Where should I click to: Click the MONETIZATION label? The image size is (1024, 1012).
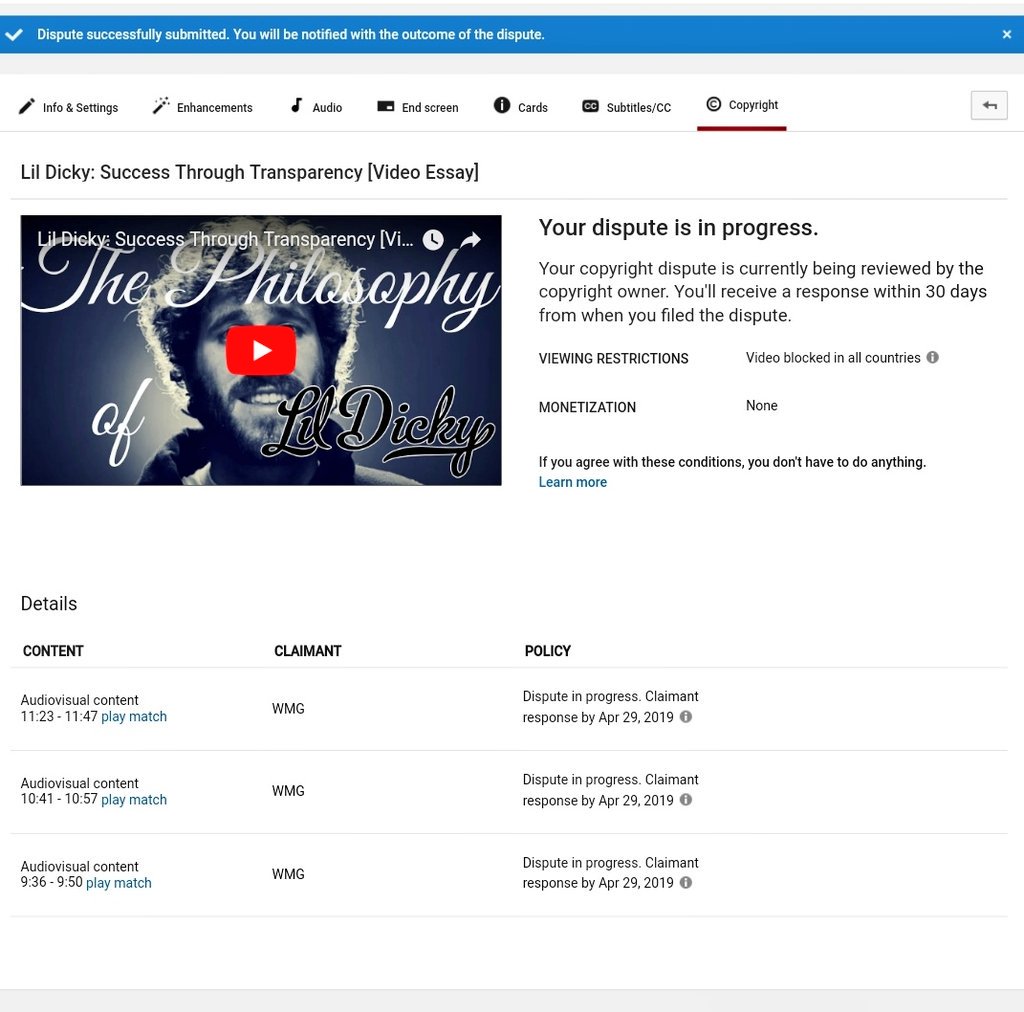[x=587, y=407]
